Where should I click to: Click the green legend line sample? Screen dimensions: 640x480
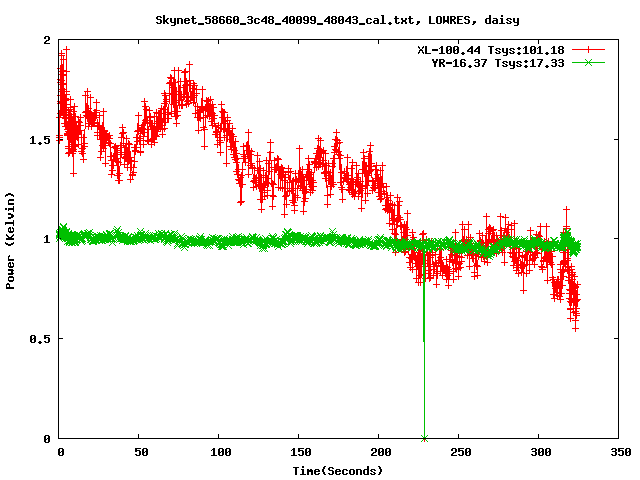(588, 63)
